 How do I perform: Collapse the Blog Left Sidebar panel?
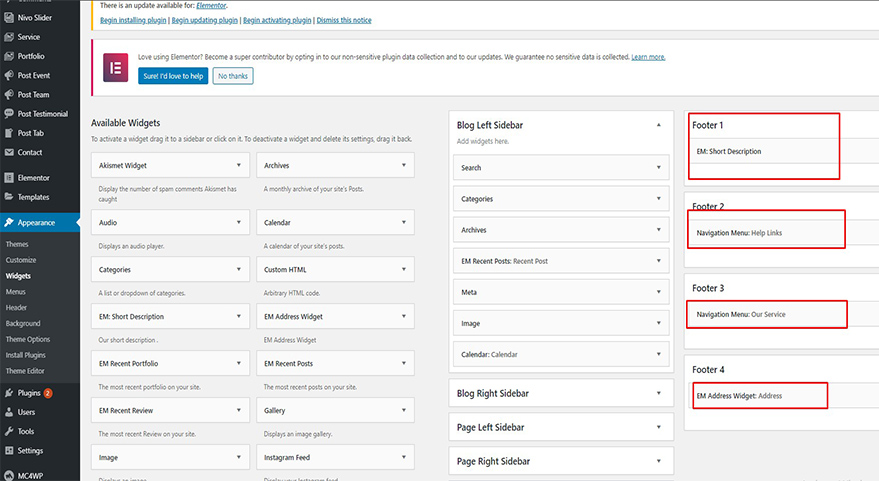(x=658, y=125)
